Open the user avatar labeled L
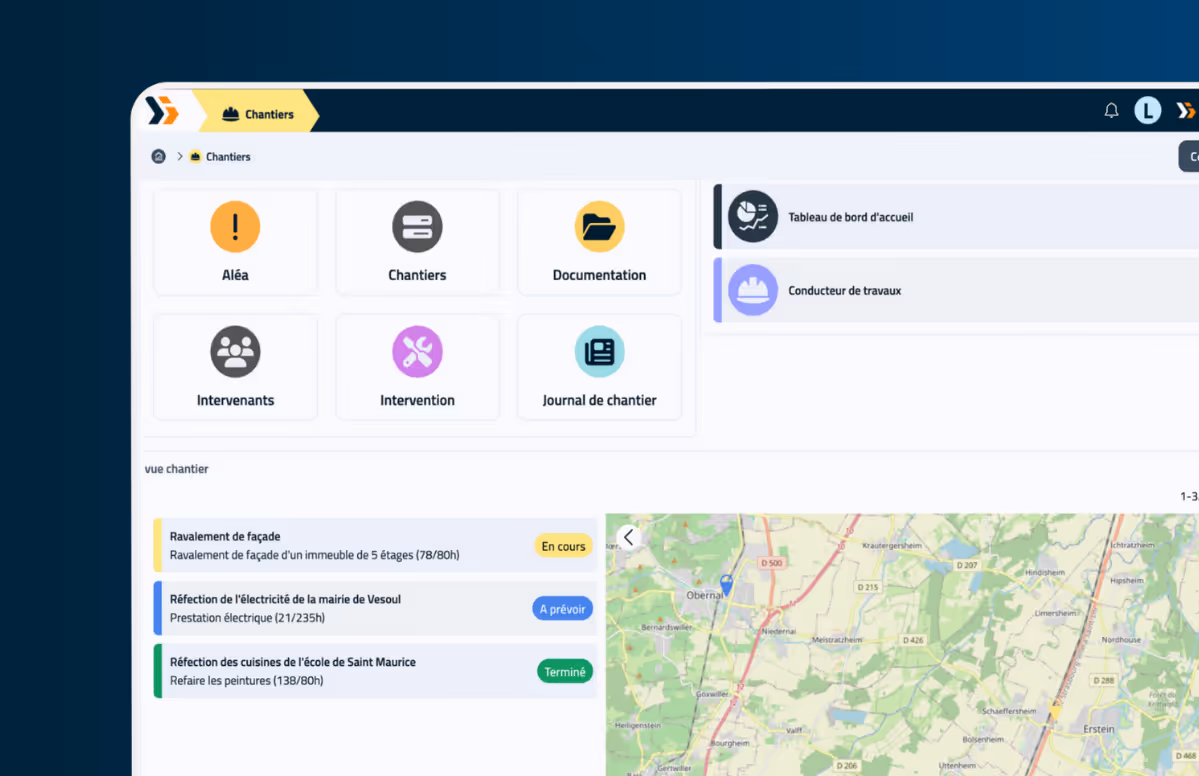The height and width of the screenshot is (776, 1199). click(1147, 111)
